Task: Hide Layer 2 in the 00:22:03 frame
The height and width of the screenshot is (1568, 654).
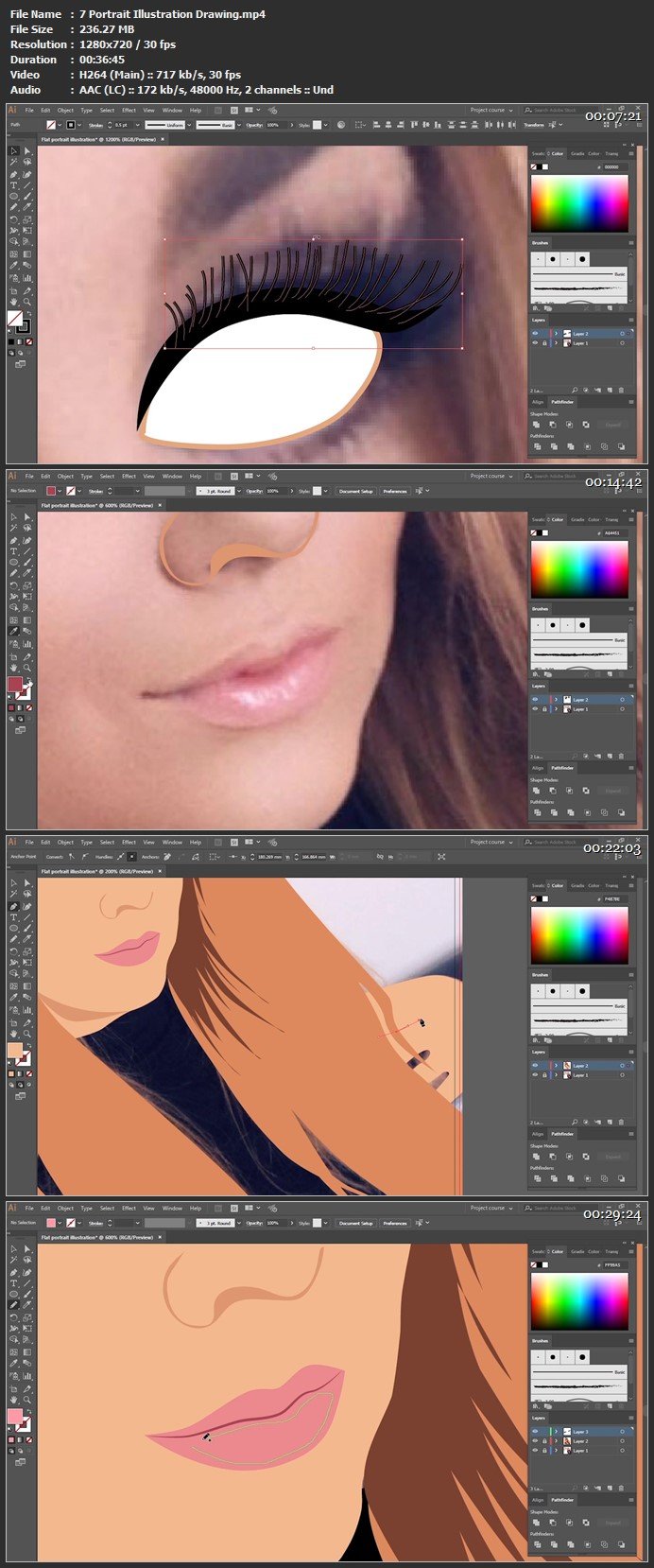Action: point(535,1066)
